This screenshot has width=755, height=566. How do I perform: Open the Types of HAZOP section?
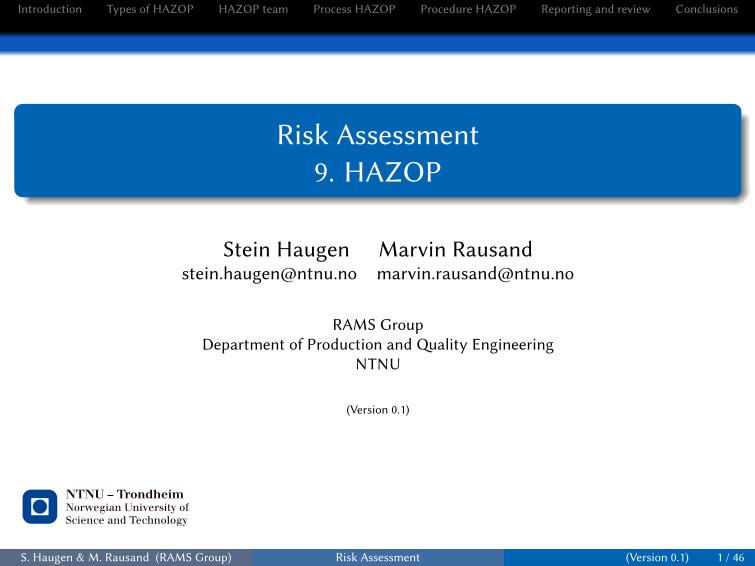coord(150,9)
